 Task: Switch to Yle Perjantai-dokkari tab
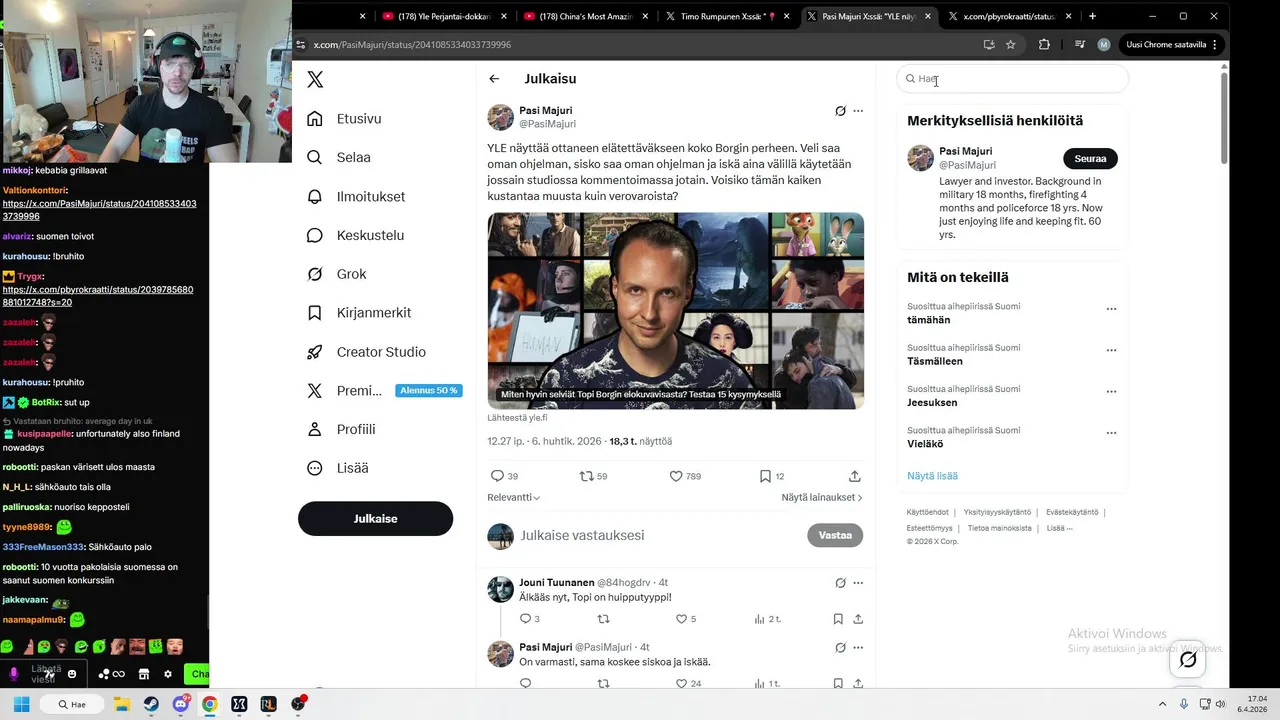(x=446, y=16)
